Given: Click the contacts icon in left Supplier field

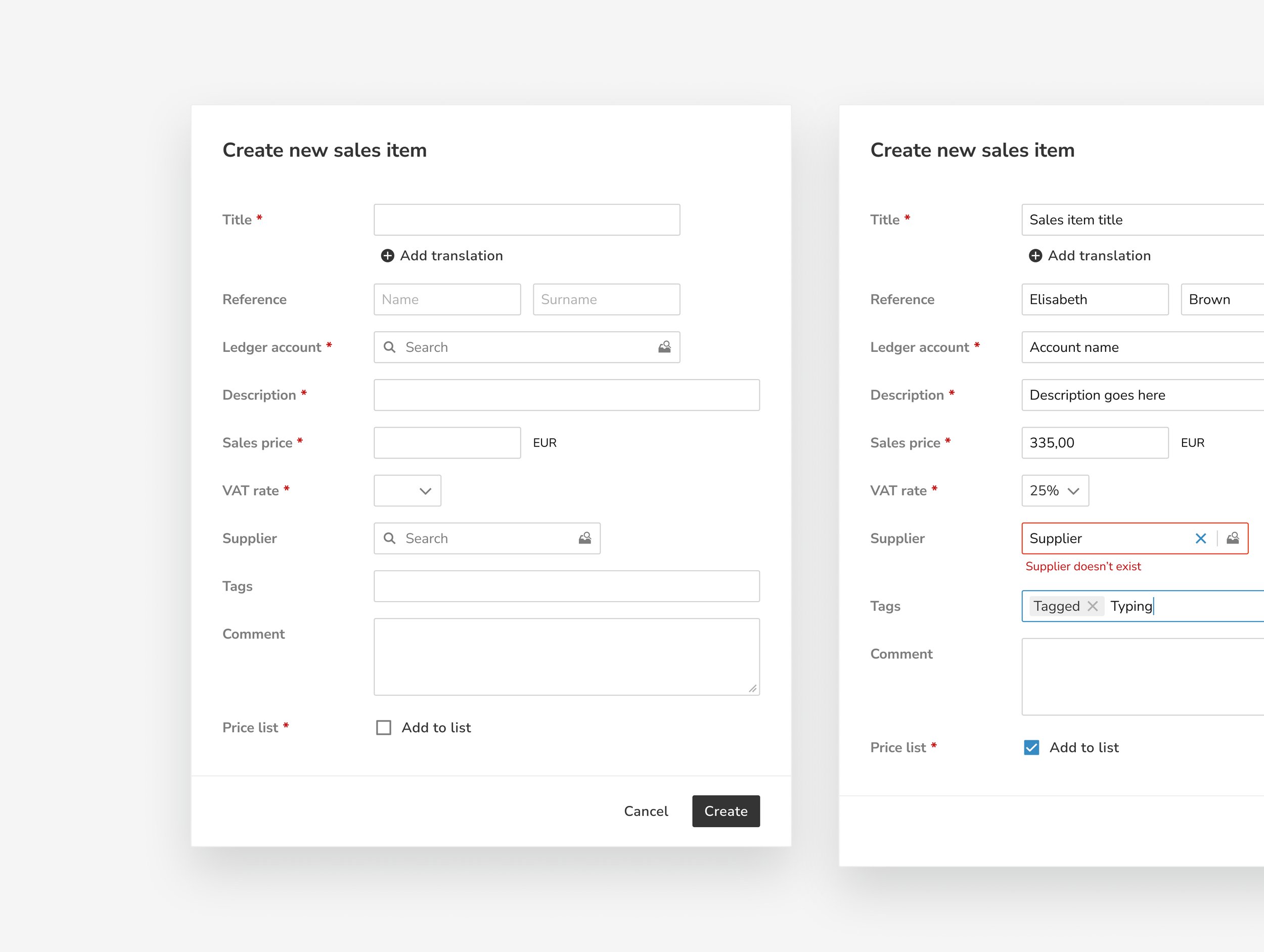Looking at the screenshot, I should (x=584, y=538).
